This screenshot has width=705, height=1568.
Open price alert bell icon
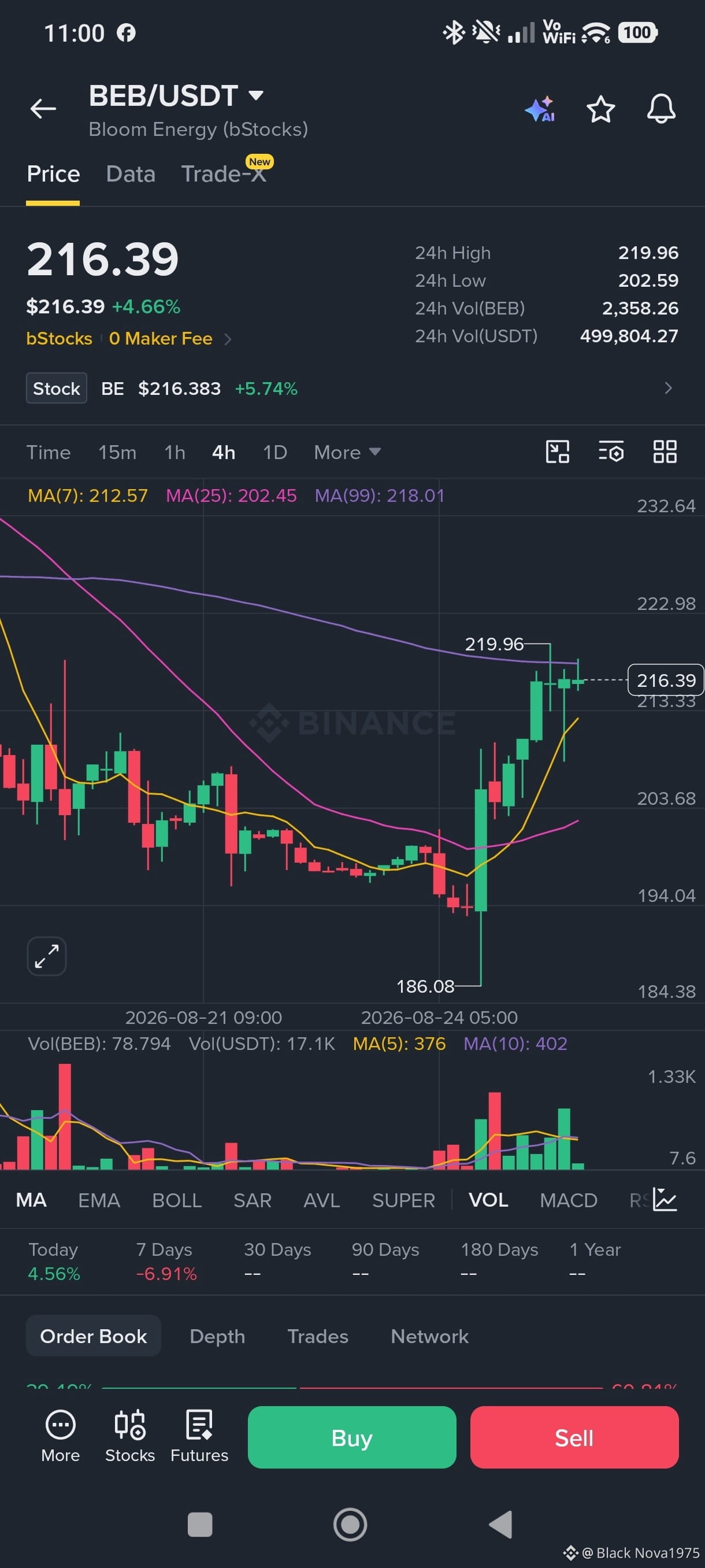661,109
